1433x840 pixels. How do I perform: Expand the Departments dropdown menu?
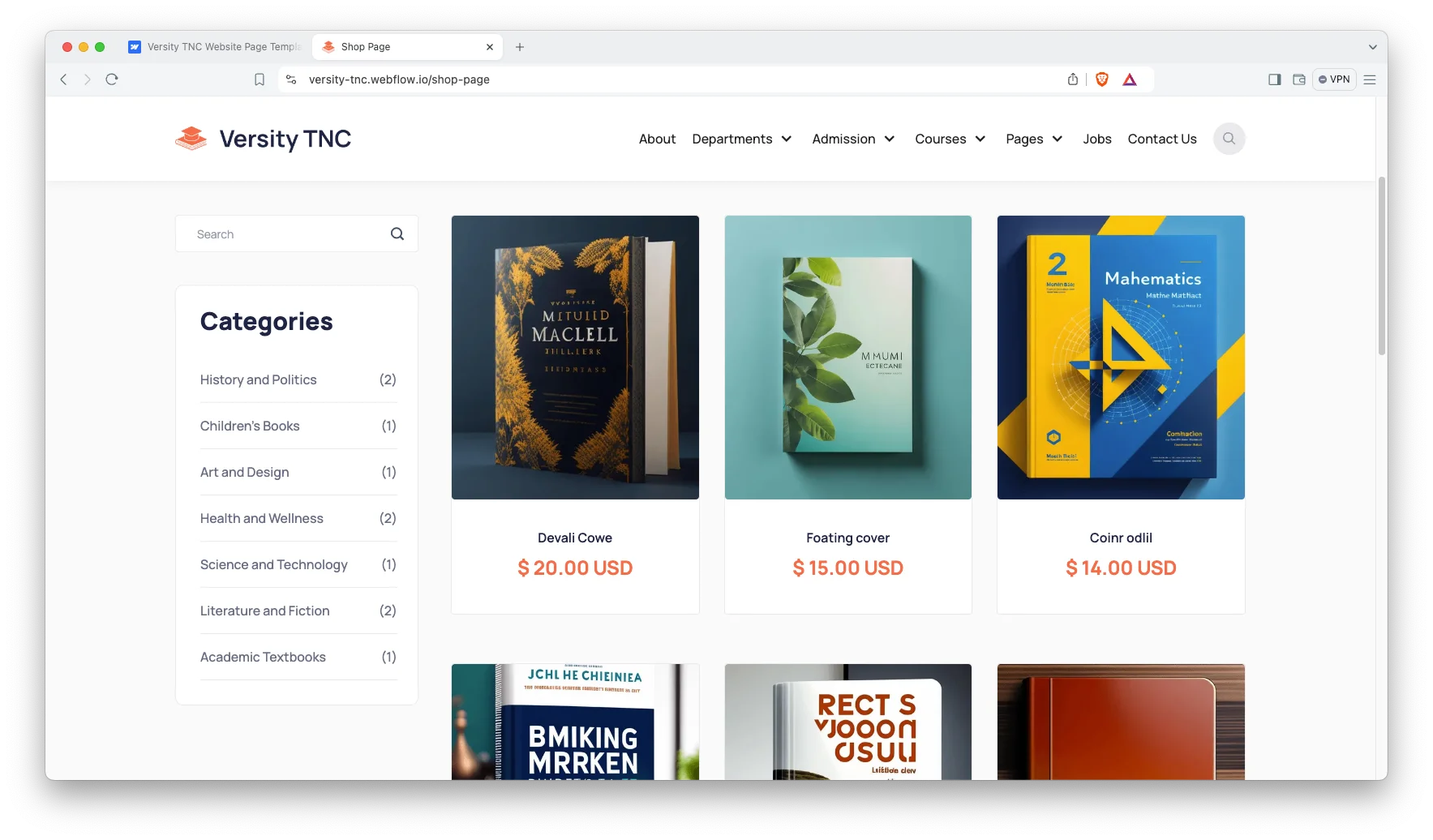coord(742,139)
